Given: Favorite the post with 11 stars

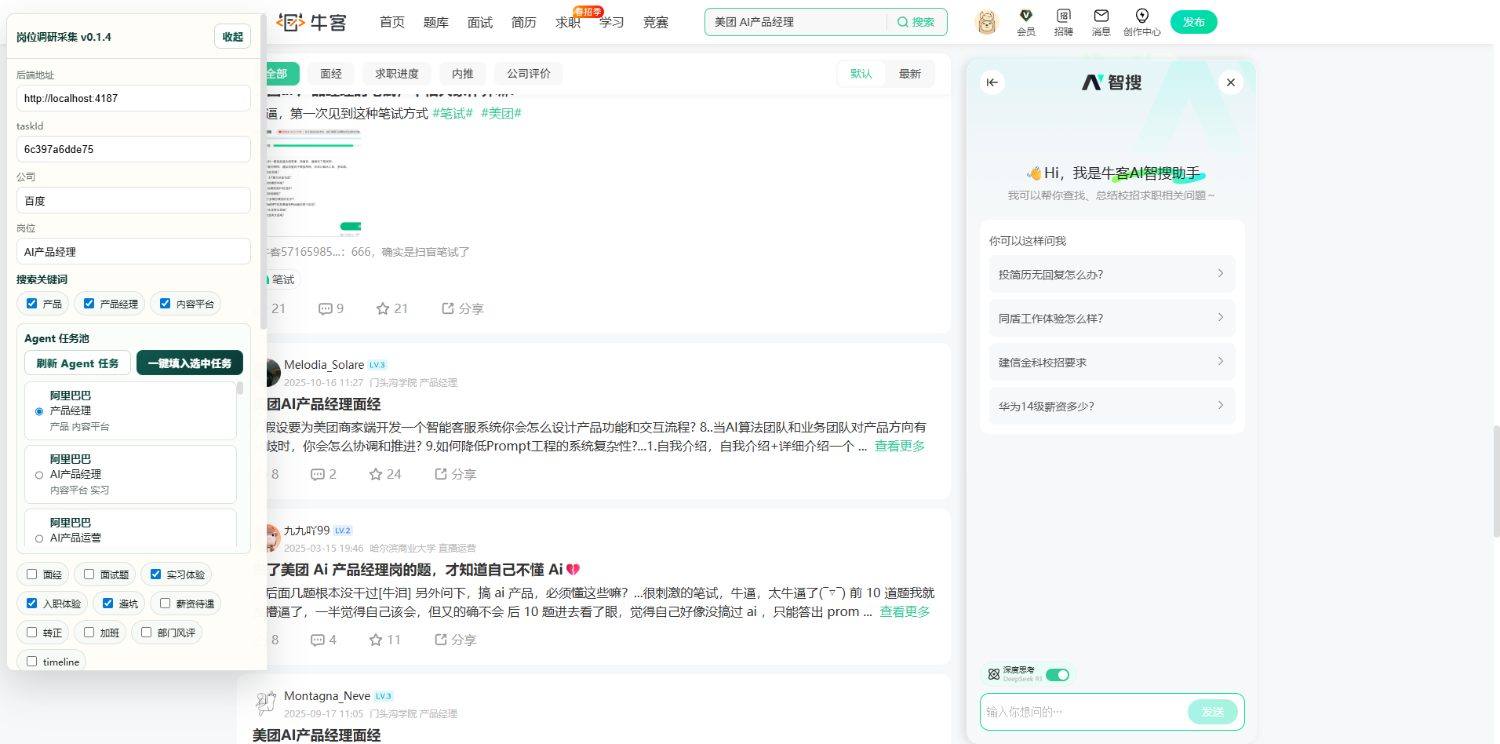Looking at the screenshot, I should tap(385, 640).
